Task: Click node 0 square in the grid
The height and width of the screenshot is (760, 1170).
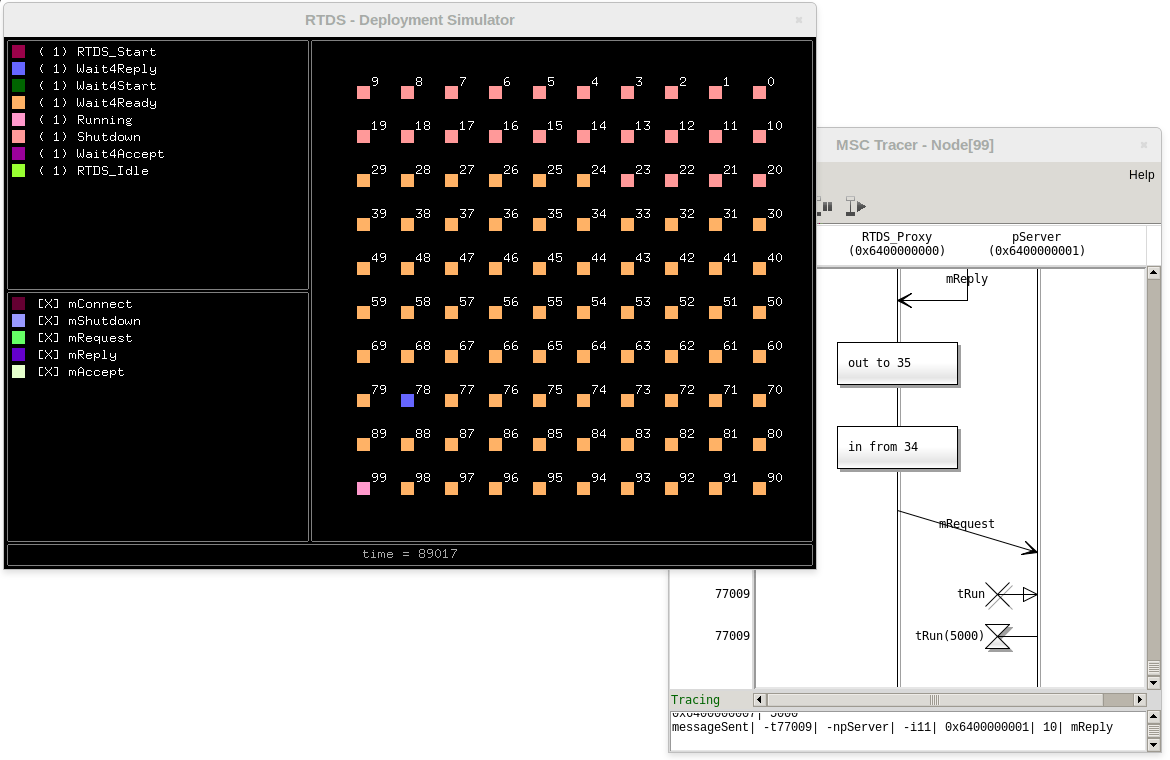Action: point(759,92)
